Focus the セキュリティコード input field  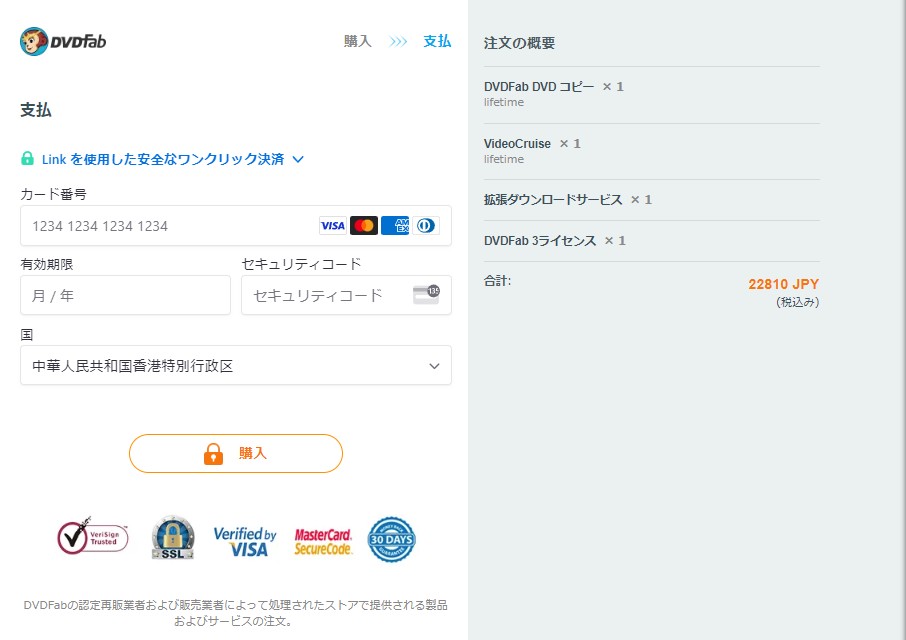(346, 295)
